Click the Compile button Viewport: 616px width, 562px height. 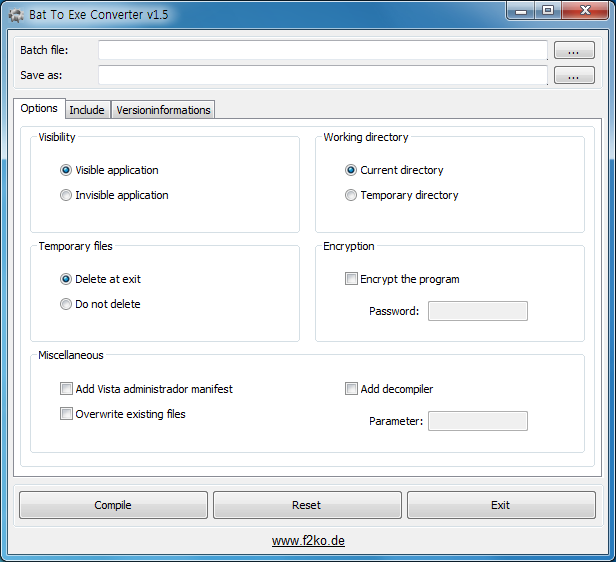(x=113, y=505)
